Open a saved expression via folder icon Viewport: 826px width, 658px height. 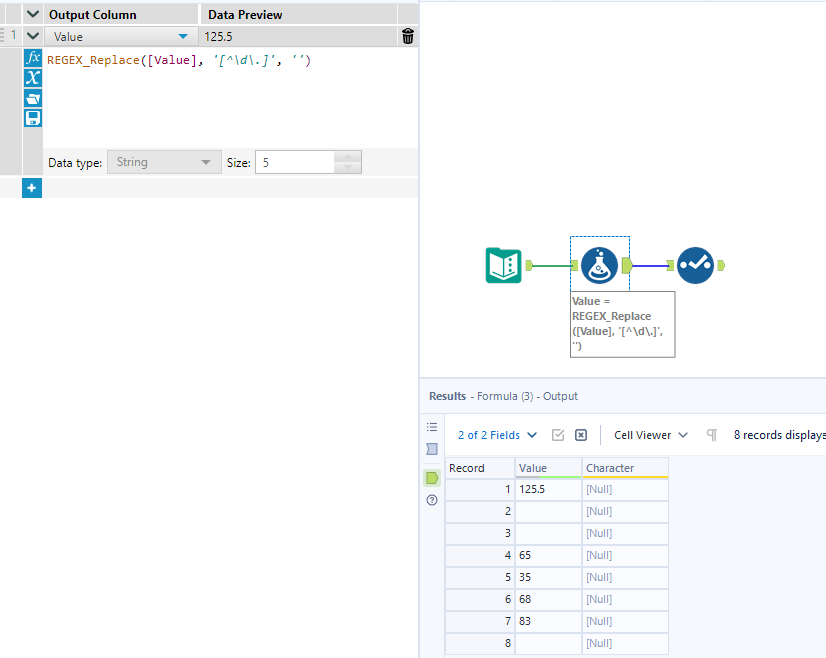[x=32, y=97]
